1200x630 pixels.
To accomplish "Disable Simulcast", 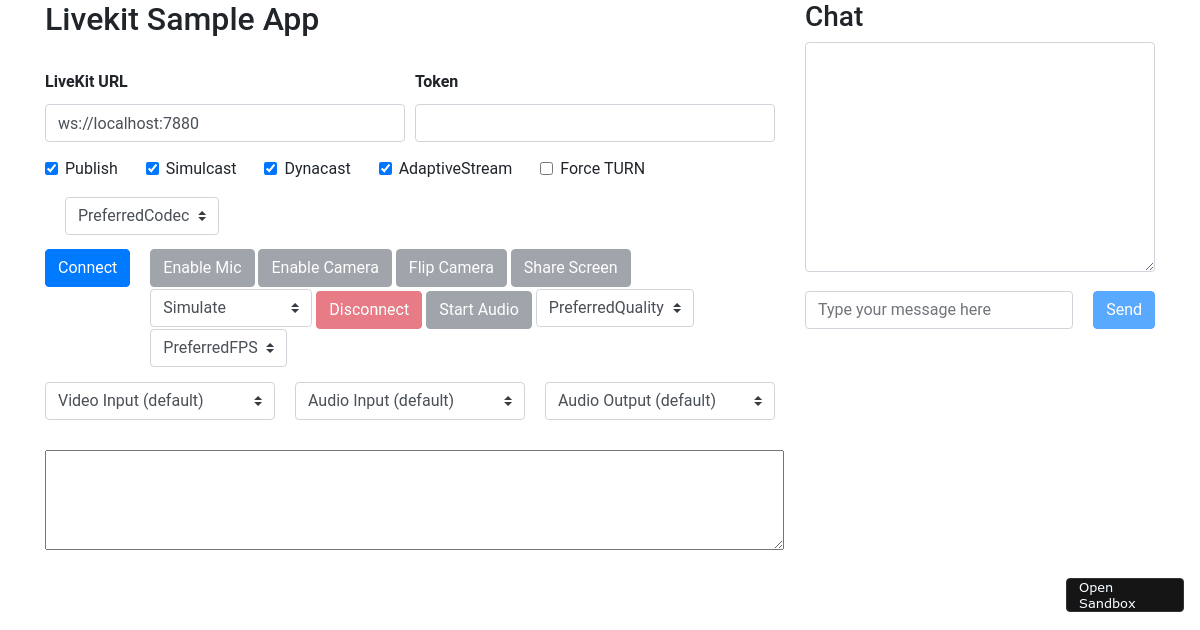I will pos(151,168).
